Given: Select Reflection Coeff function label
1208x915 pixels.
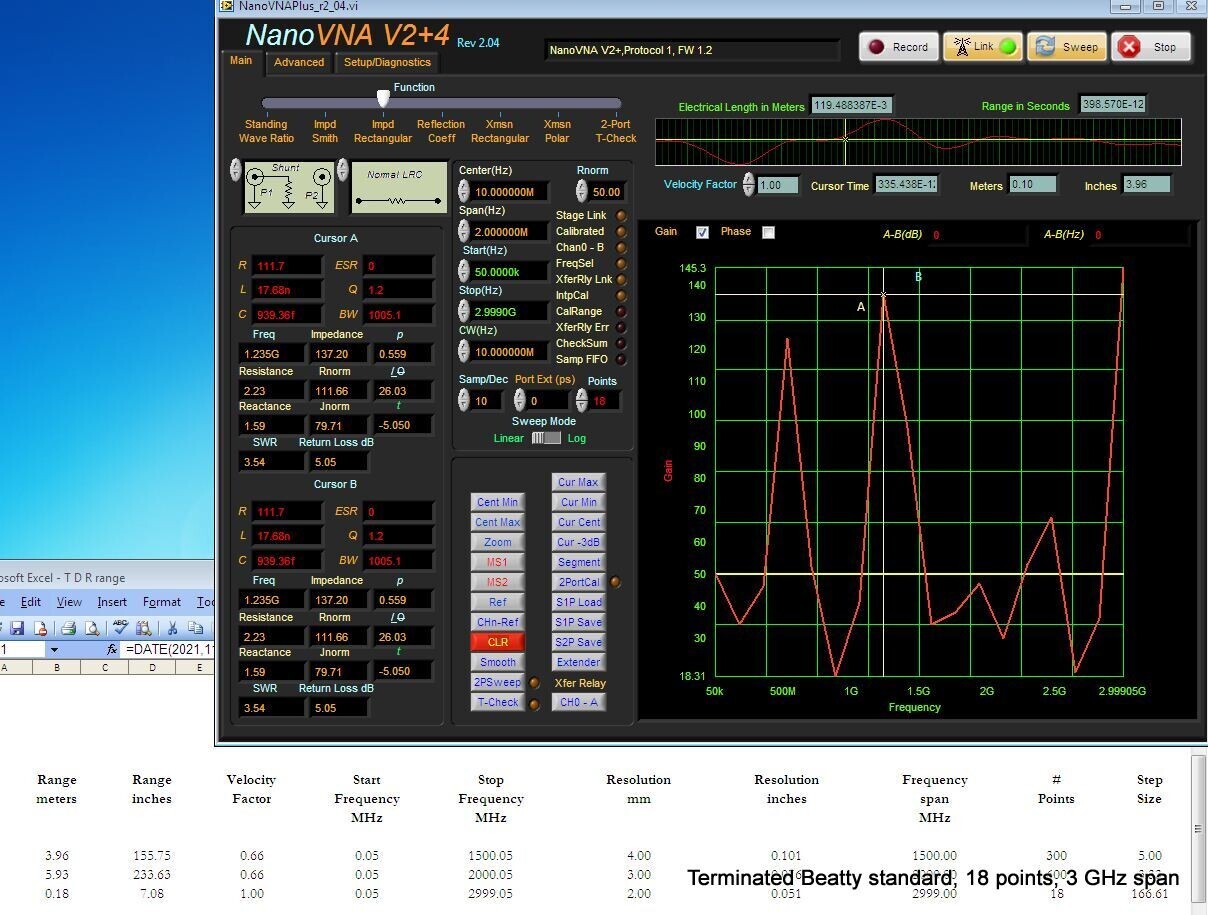Looking at the screenshot, I should [441, 131].
